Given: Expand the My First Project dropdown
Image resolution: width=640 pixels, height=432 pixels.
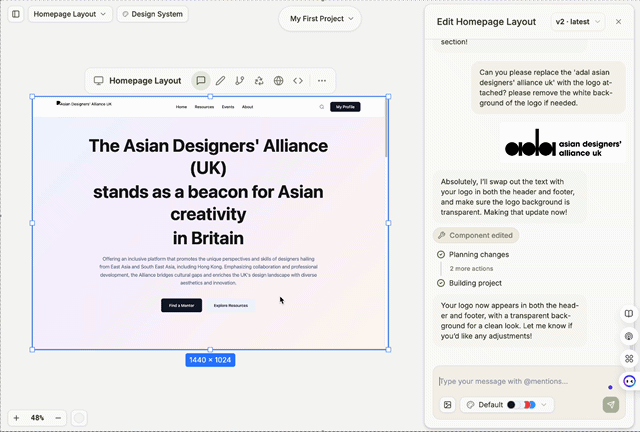Looking at the screenshot, I should [x=320, y=19].
